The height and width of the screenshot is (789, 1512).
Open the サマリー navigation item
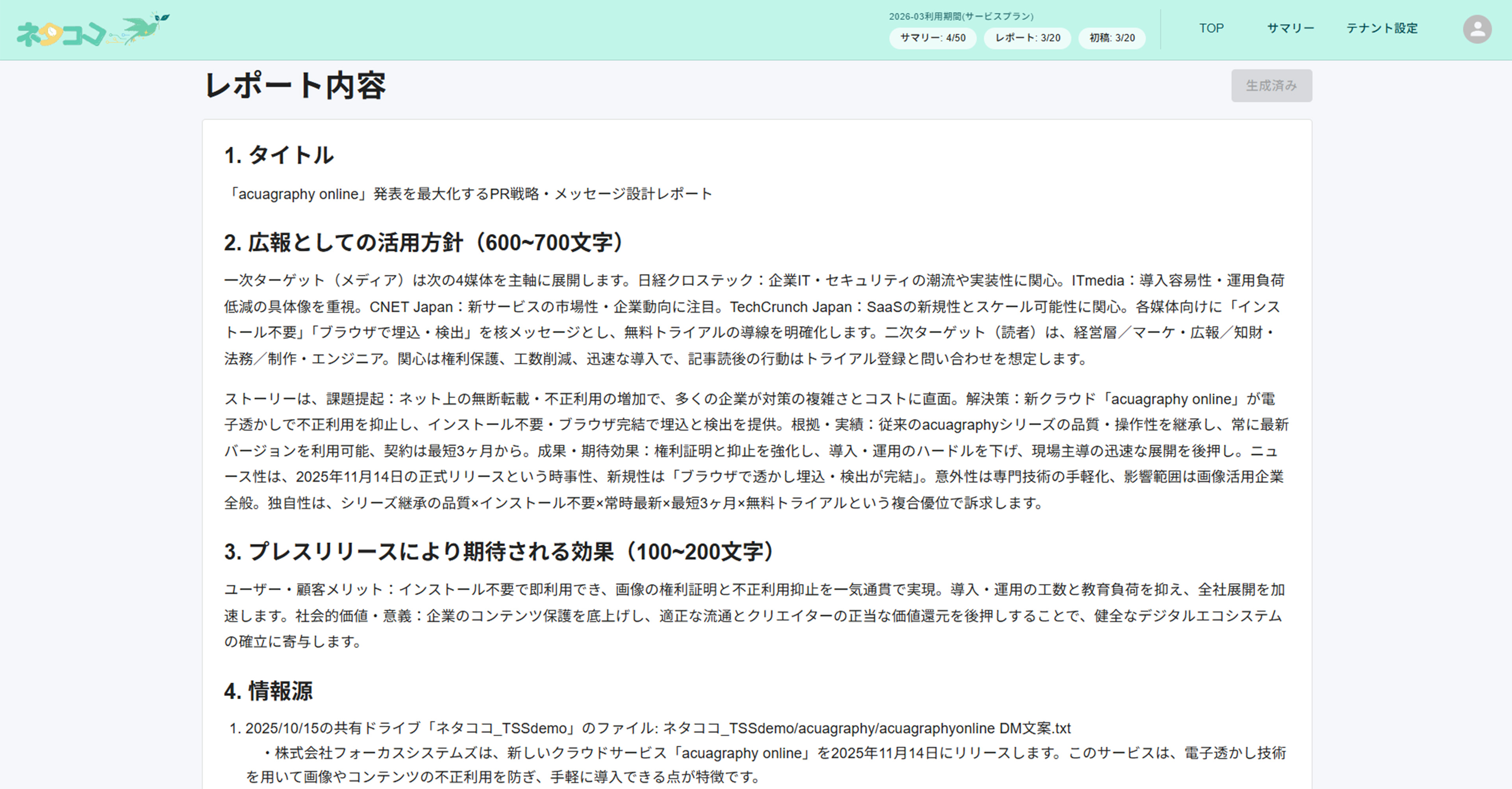(1290, 28)
